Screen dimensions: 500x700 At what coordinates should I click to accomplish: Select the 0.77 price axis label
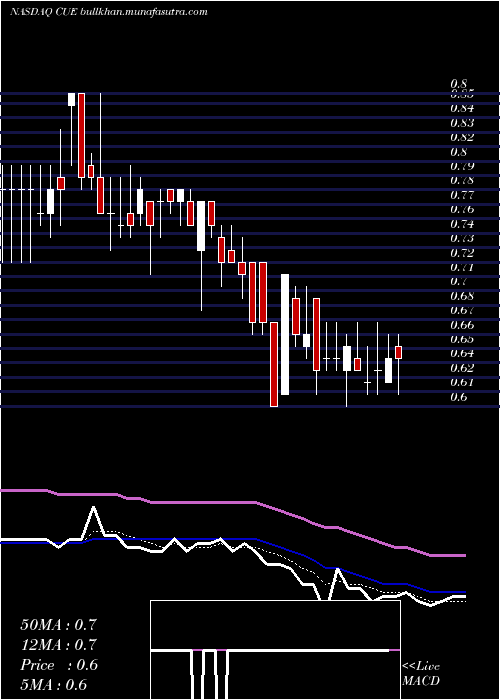point(462,195)
